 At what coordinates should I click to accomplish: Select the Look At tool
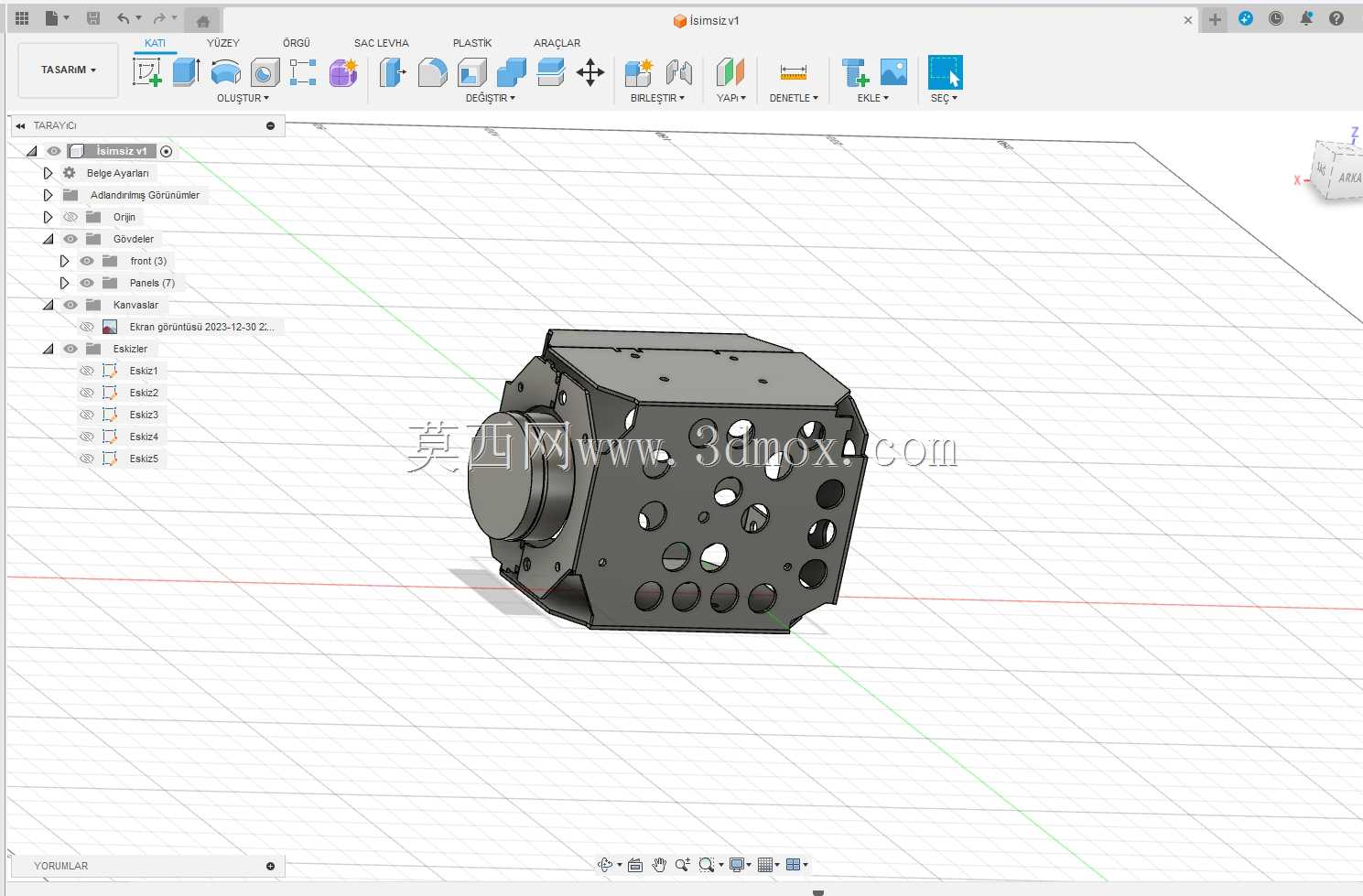coord(635,864)
